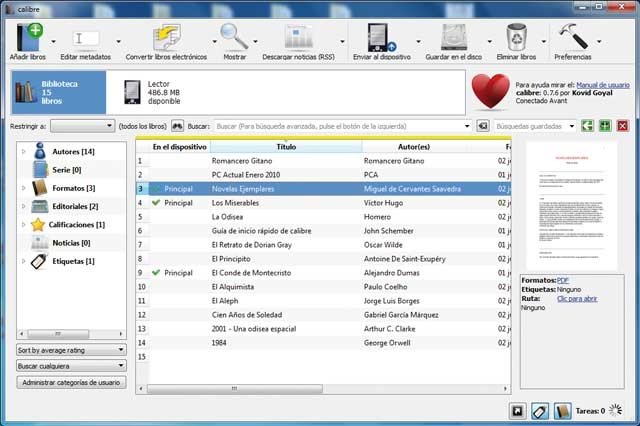Expand the Calificaciones [1] category
Viewport: 640px width, 426px height.
pyautogui.click(x=23, y=224)
